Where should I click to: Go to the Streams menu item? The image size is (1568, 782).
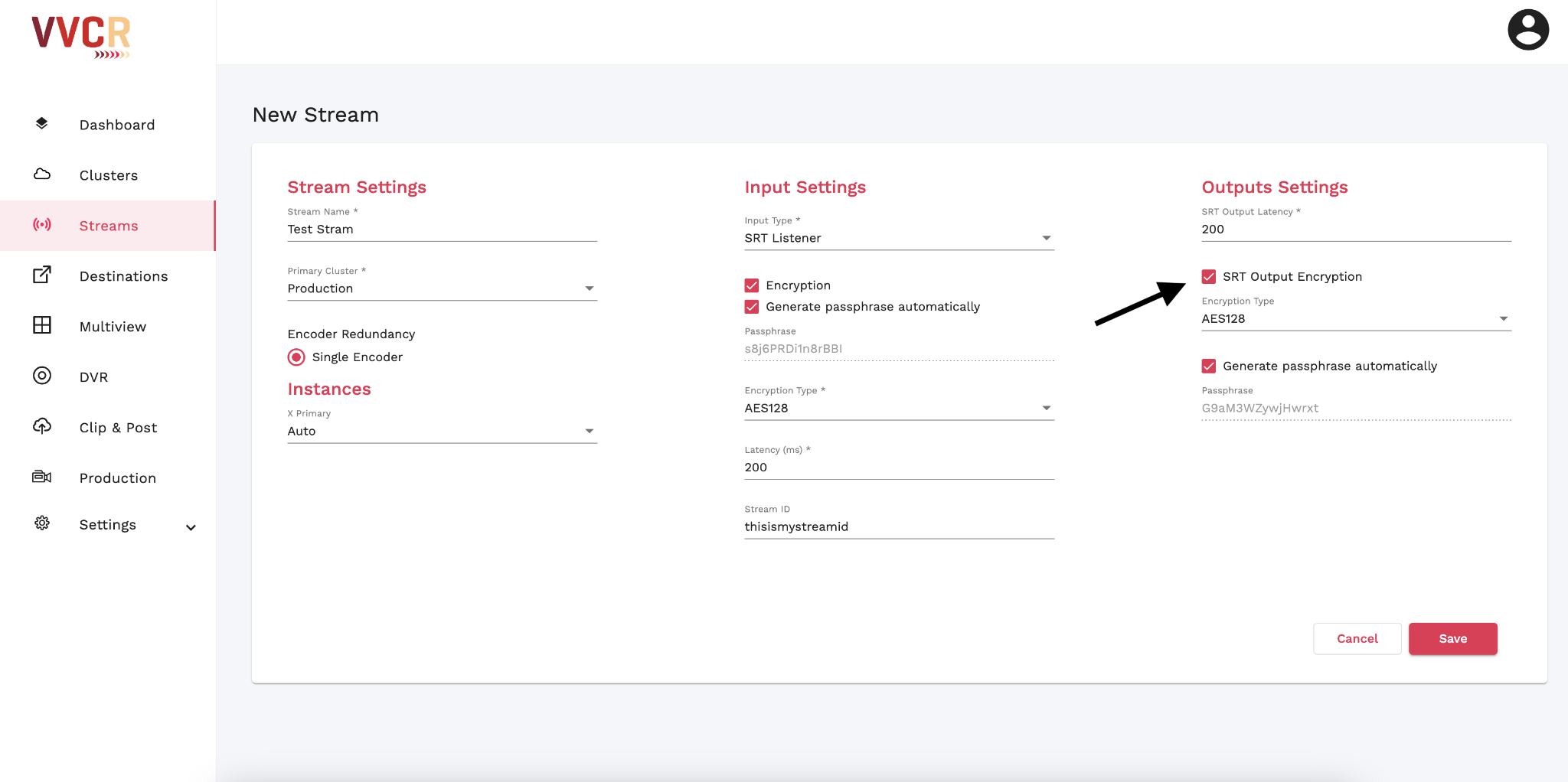(109, 226)
